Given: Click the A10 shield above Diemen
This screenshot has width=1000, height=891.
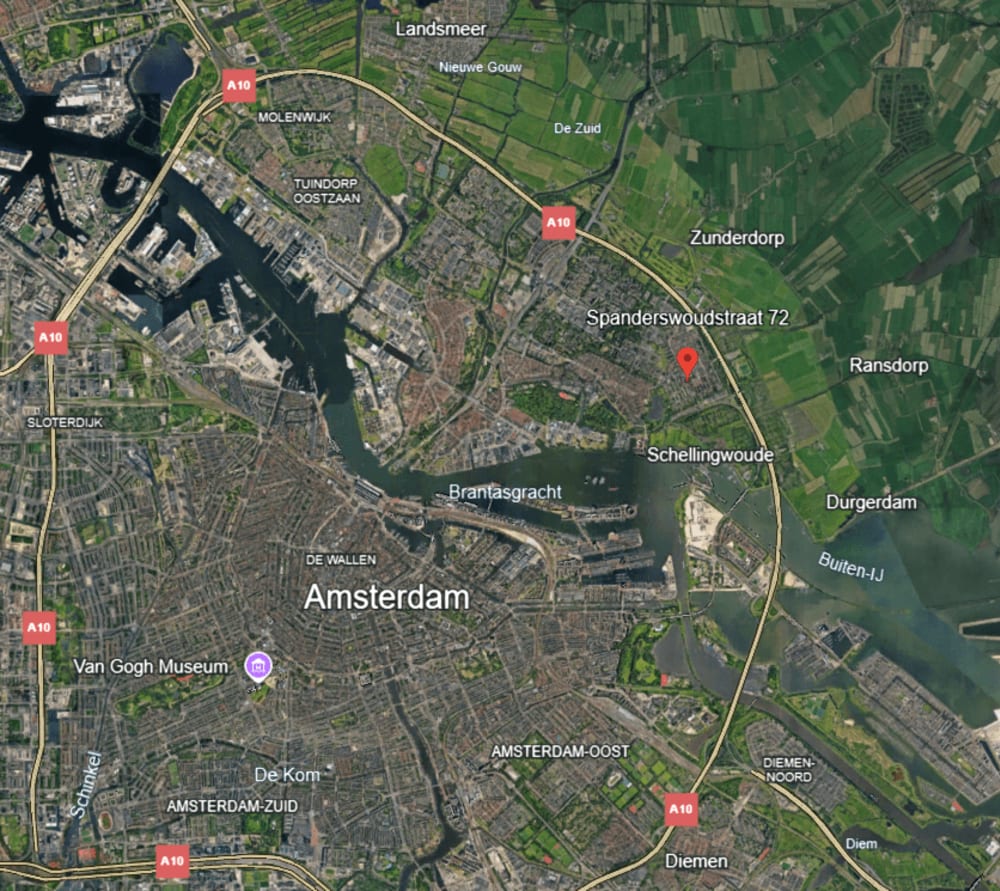Looking at the screenshot, I should click(x=680, y=809).
